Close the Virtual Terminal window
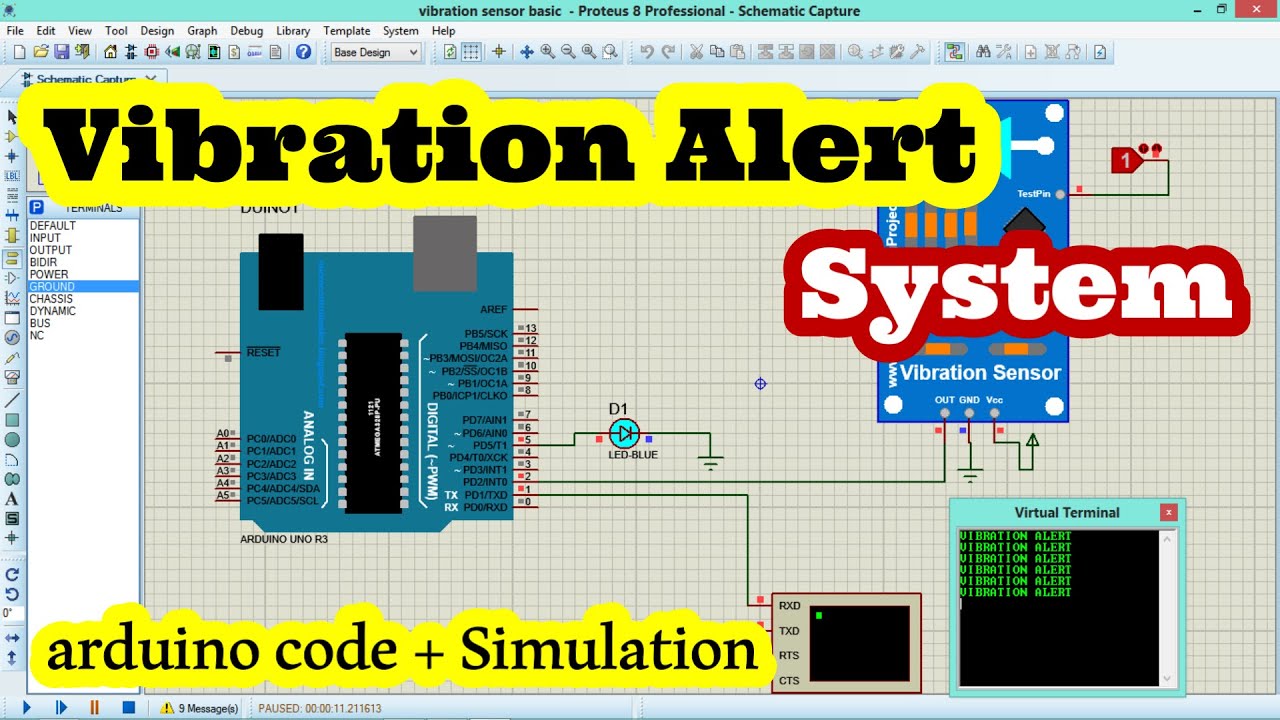This screenshot has height=720, width=1280. coord(1168,512)
